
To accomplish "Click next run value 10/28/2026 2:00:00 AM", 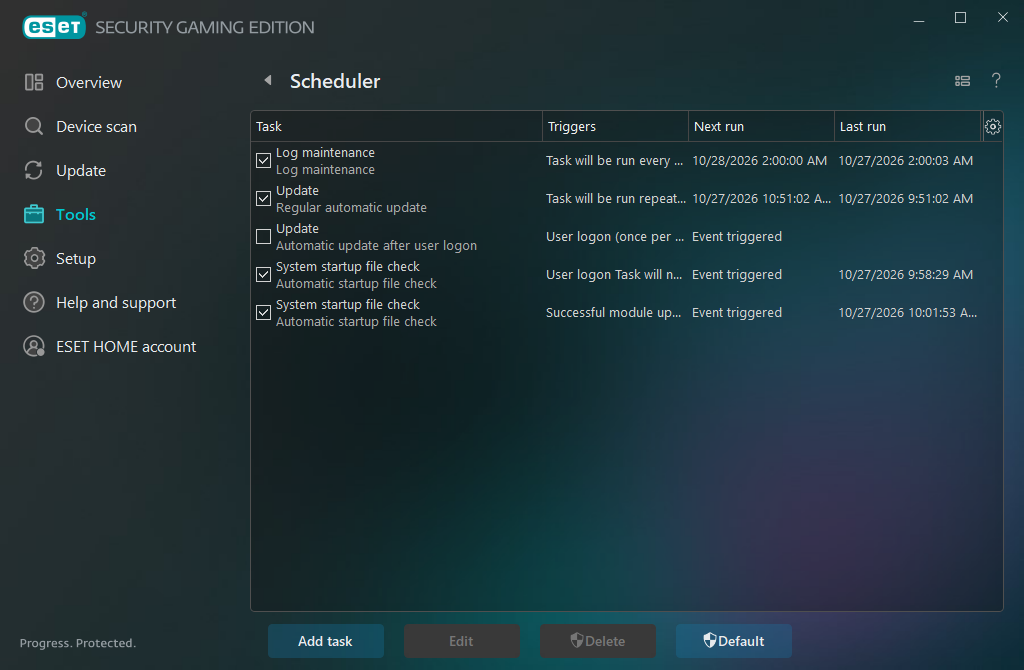I will click(760, 161).
